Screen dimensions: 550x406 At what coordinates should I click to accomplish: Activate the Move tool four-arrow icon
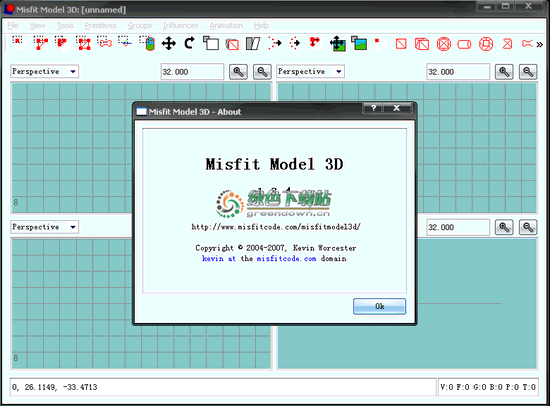(x=169, y=44)
